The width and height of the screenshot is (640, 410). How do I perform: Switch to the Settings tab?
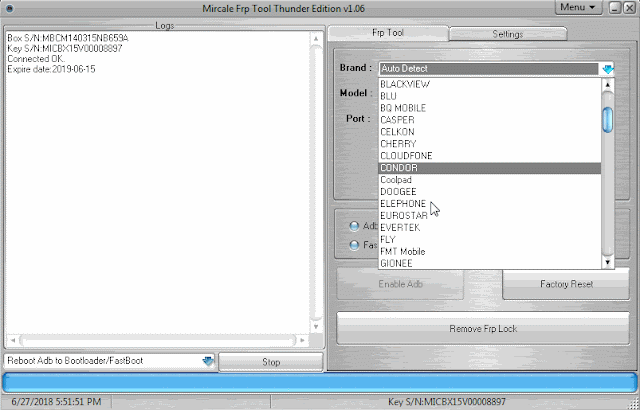[x=508, y=34]
